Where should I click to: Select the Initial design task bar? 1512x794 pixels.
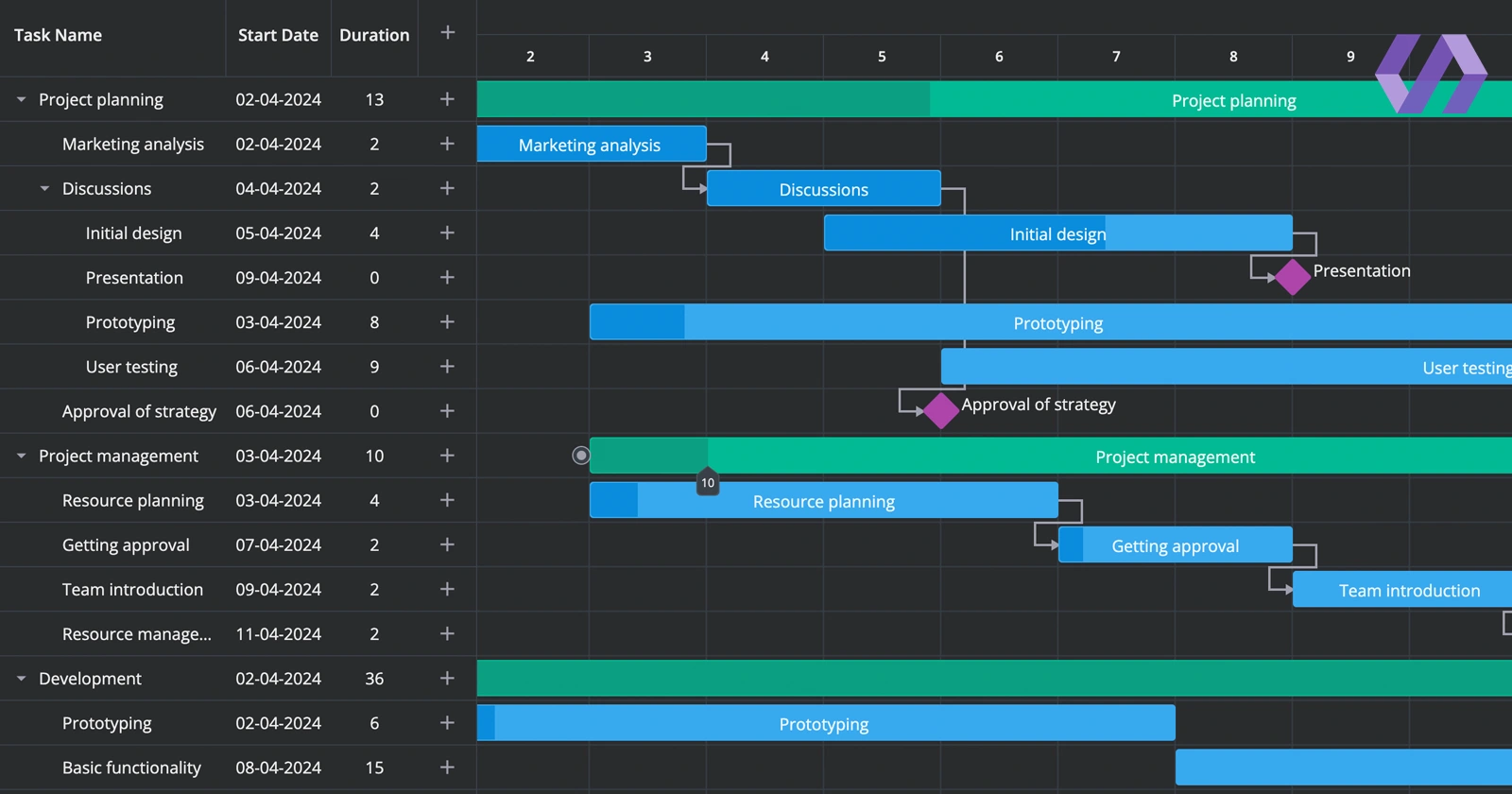tap(1058, 233)
